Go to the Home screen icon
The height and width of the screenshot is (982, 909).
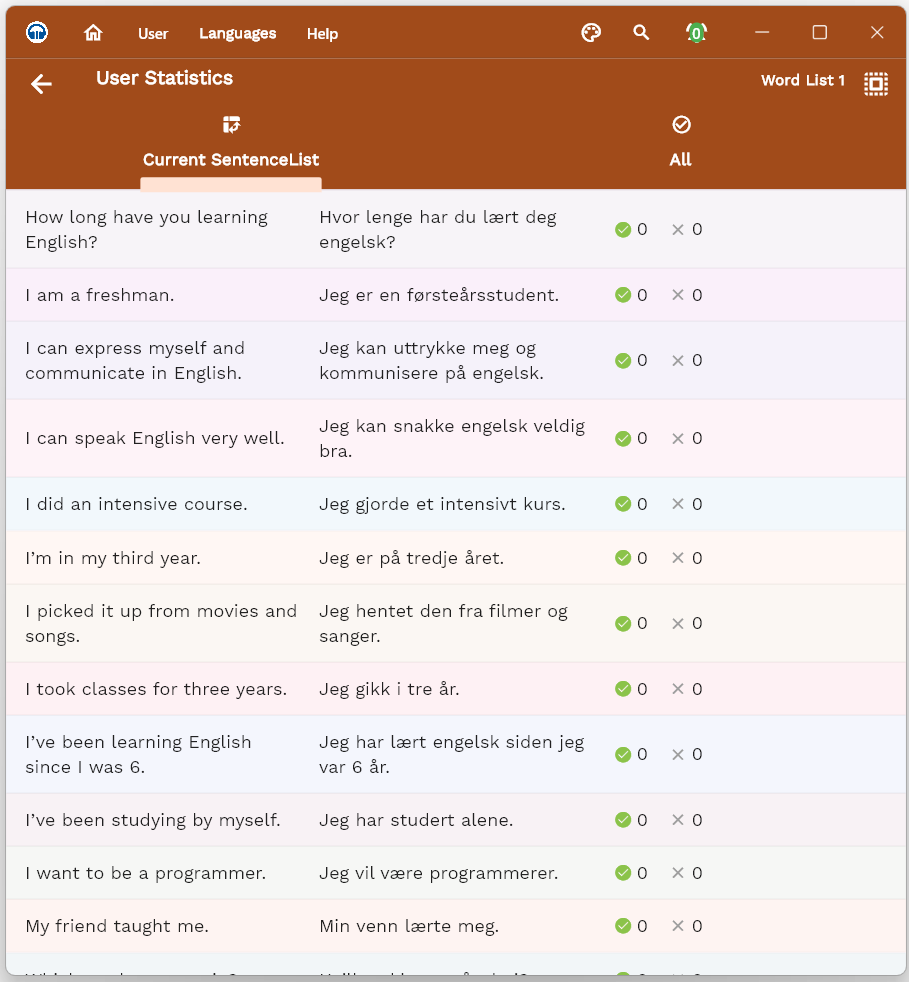pos(93,33)
